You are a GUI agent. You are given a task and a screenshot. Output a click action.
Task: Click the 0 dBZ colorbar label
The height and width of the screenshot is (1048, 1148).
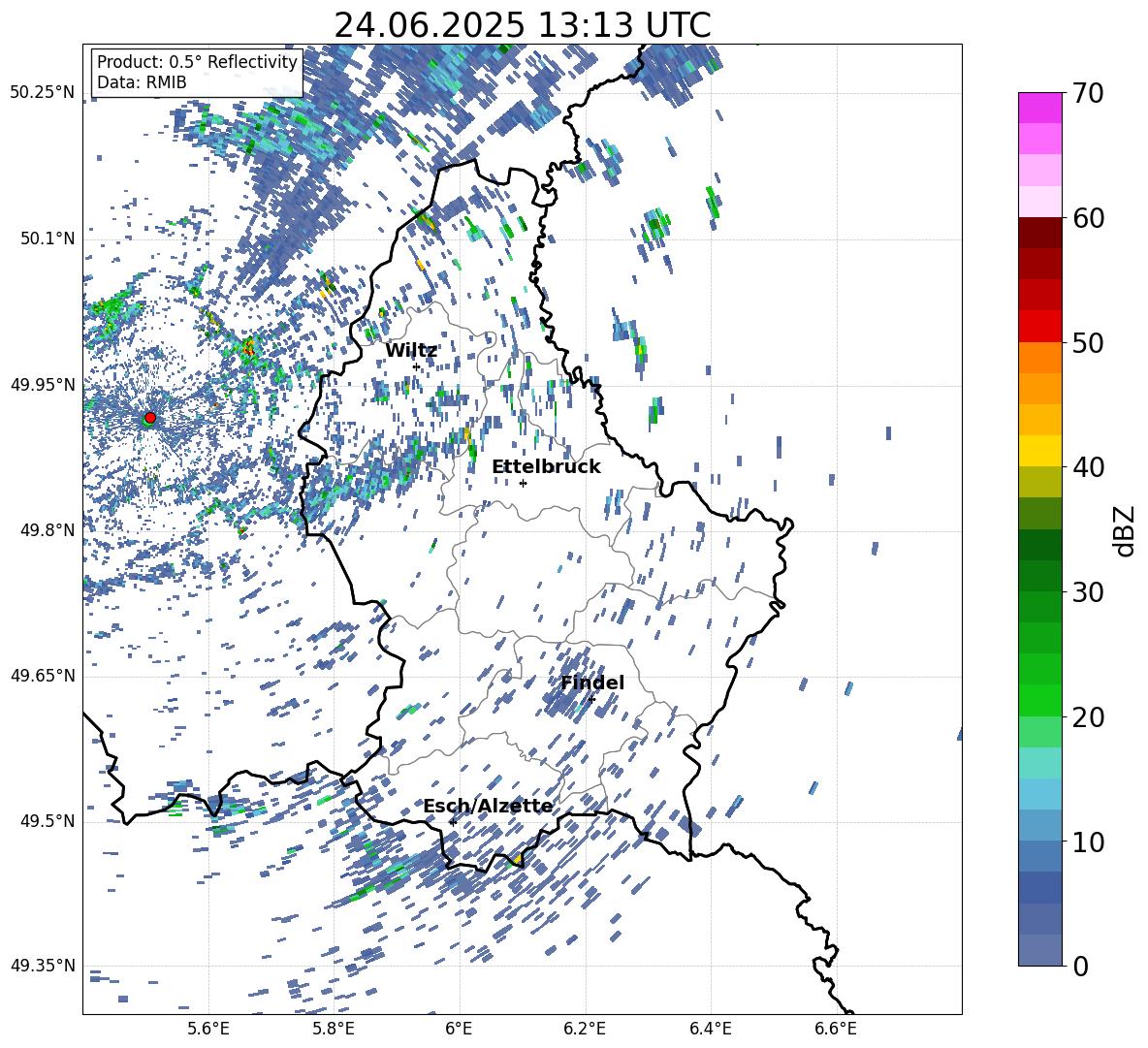coord(1081,966)
